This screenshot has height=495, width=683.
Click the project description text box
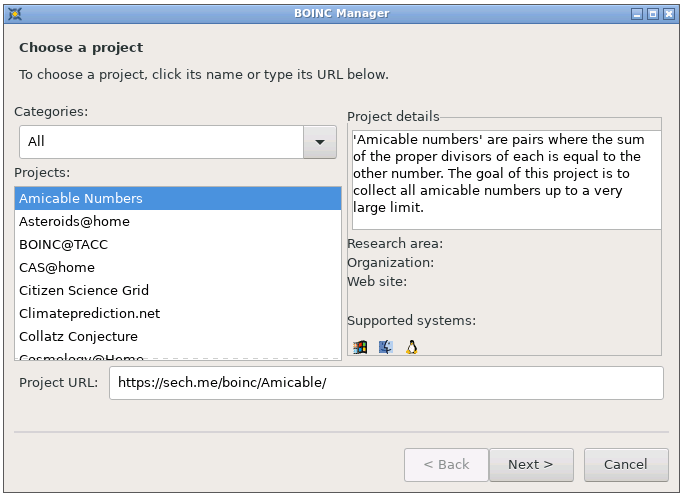[x=507, y=180]
